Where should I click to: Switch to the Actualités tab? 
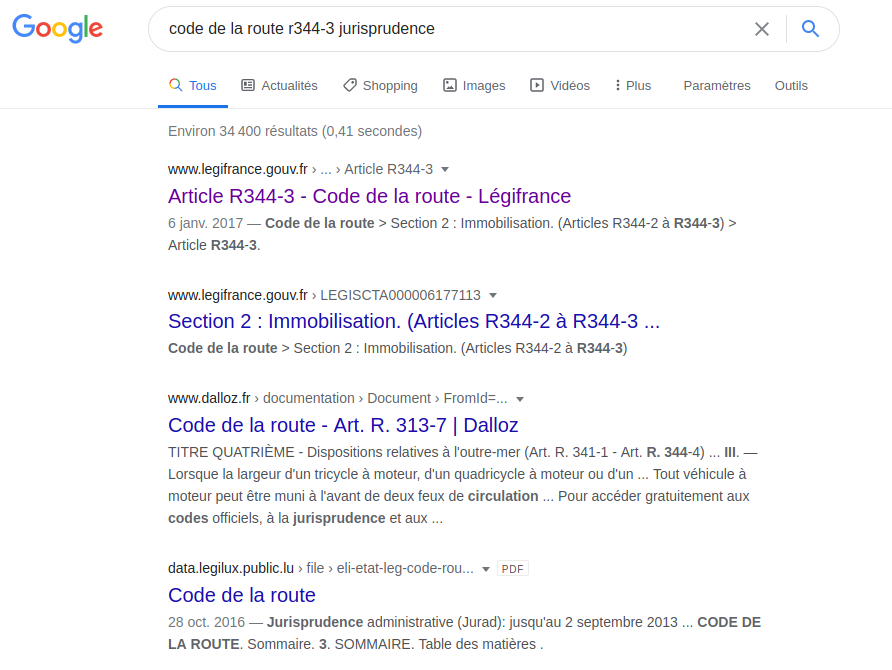pos(279,85)
